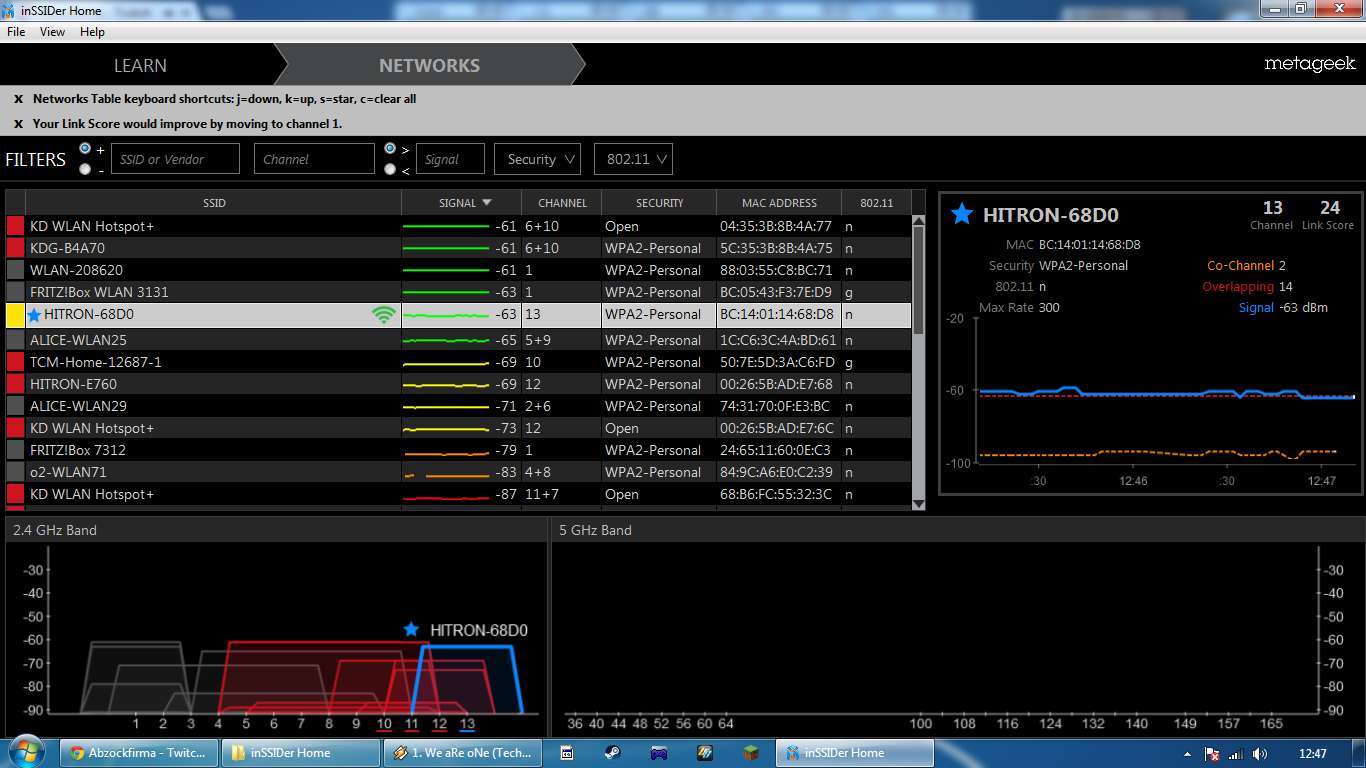Click the networks table vertical scrollbar
The image size is (1366, 768).
coord(919,362)
